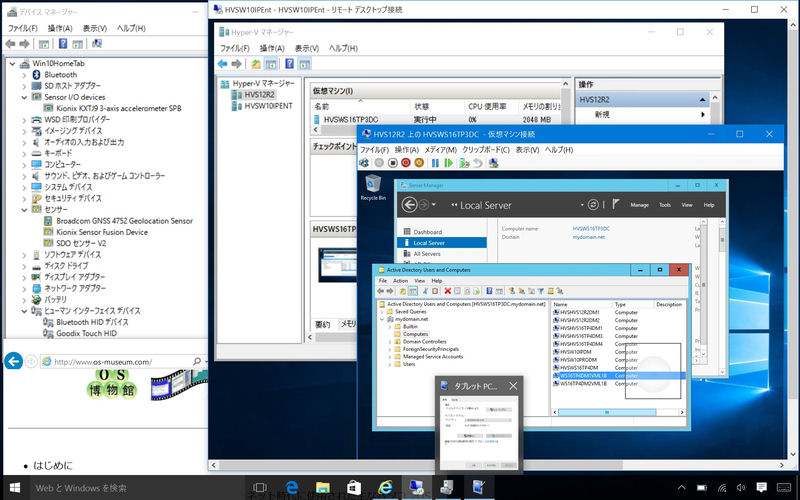Viewport: 800px width, 500px height.
Task: Select HVSW10IPENT server in Hyper-V tree
Action: pyautogui.click(x=268, y=105)
